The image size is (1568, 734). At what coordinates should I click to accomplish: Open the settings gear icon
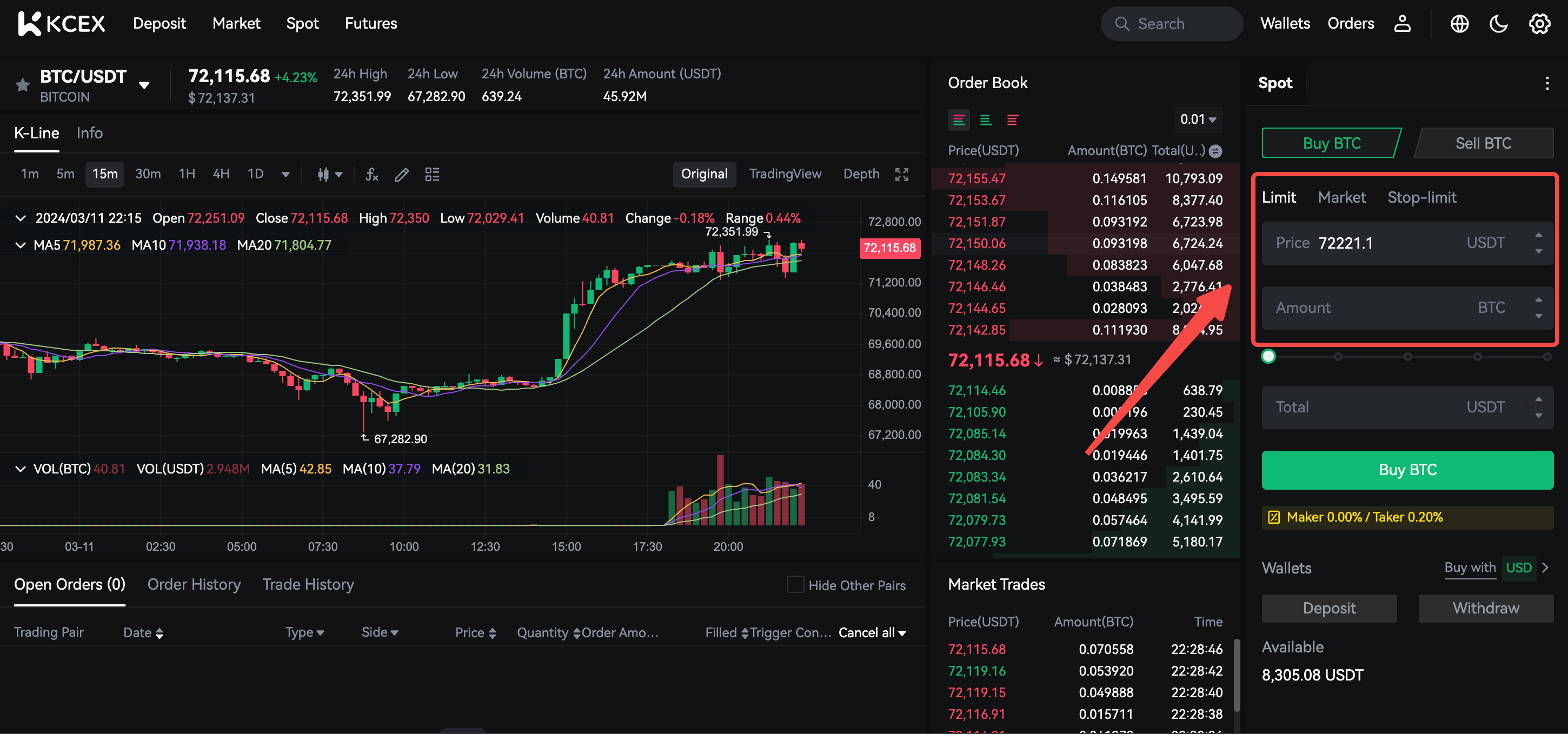pos(1539,24)
